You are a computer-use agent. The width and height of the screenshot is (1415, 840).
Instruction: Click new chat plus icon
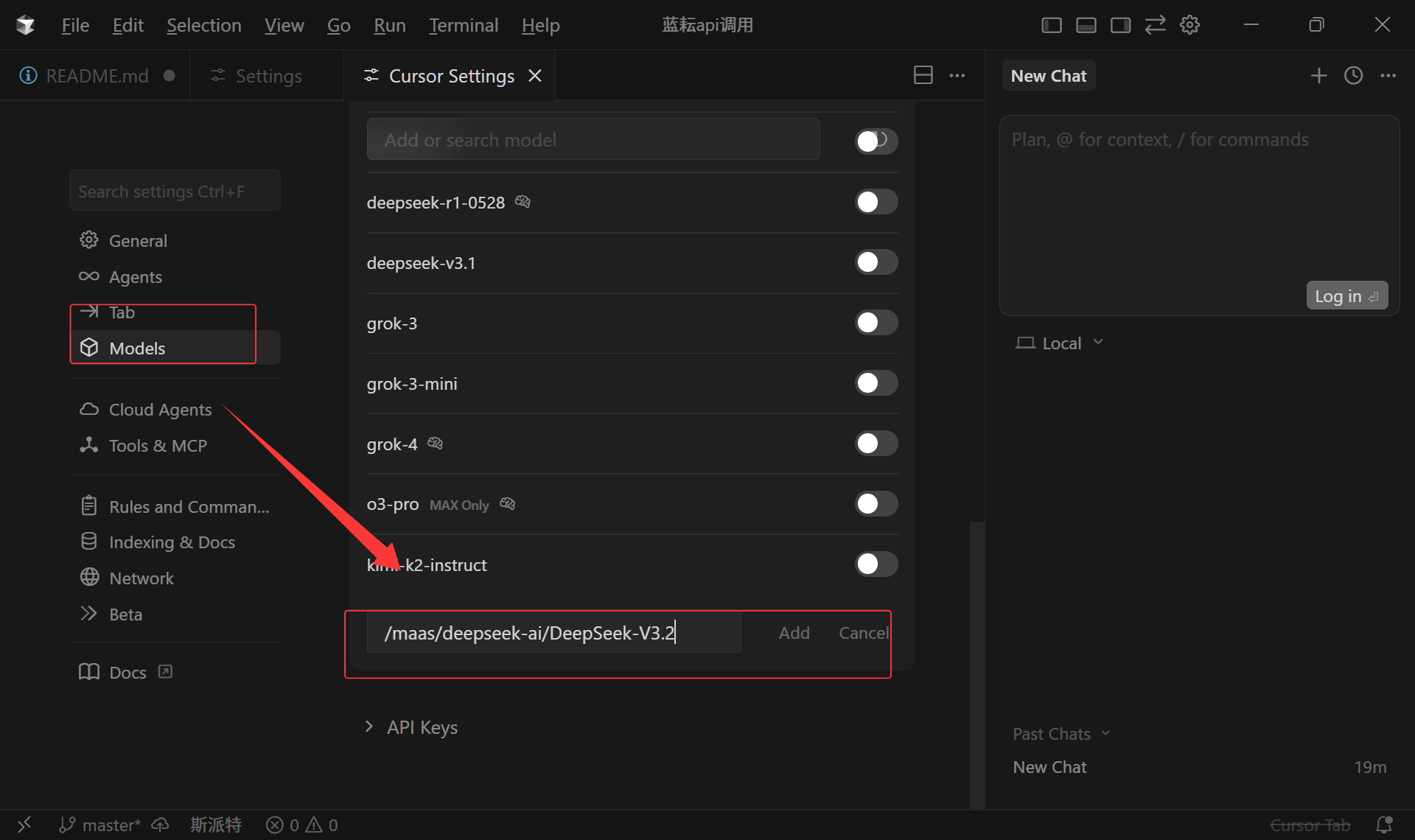[1318, 75]
